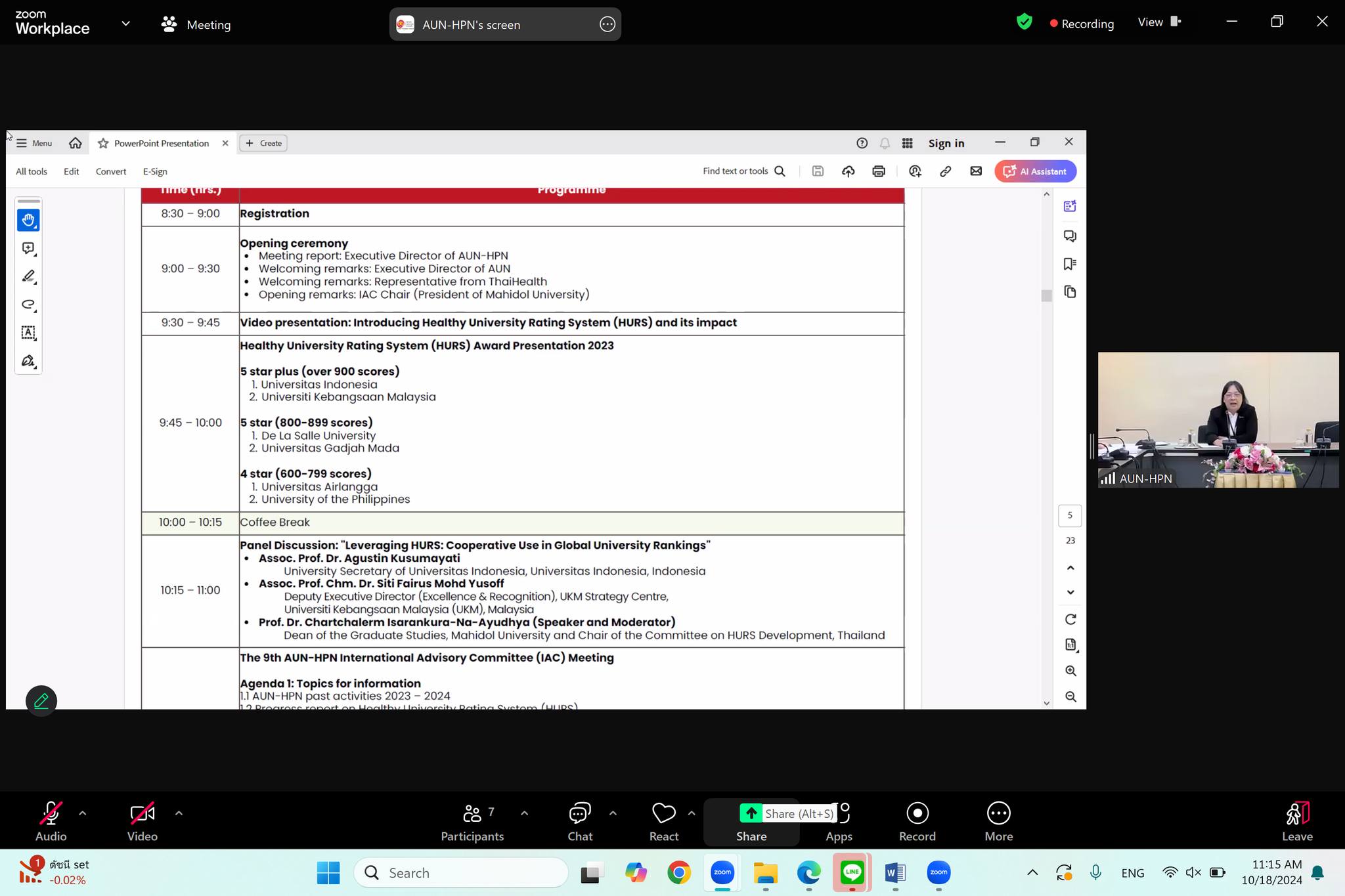The width and height of the screenshot is (1345, 896).
Task: Expand the Chat options arrow
Action: pyautogui.click(x=613, y=813)
